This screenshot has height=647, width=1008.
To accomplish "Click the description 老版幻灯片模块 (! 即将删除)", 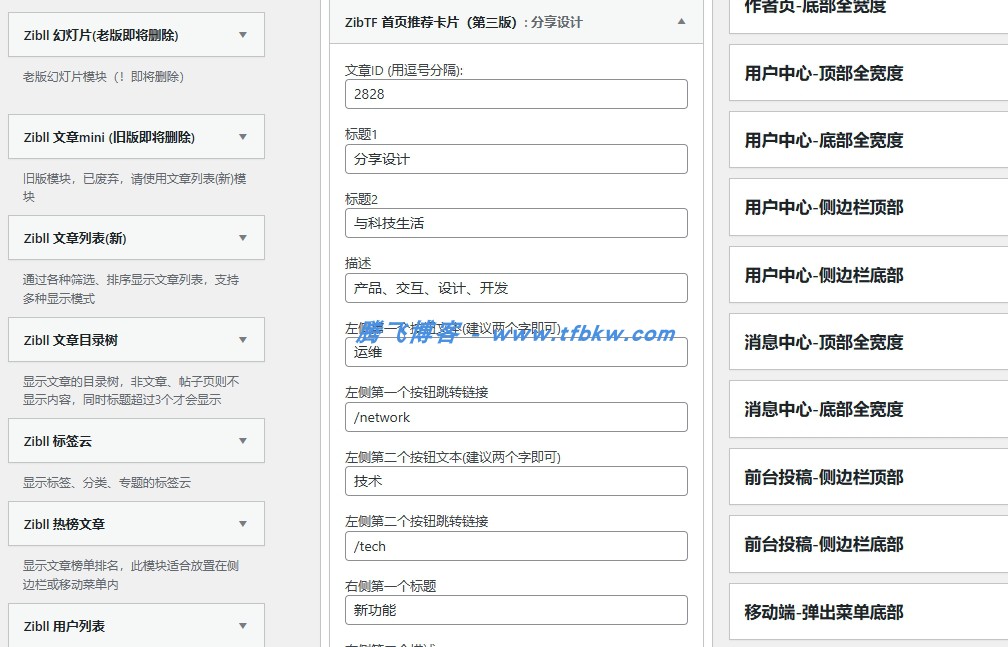I will click(x=104, y=77).
